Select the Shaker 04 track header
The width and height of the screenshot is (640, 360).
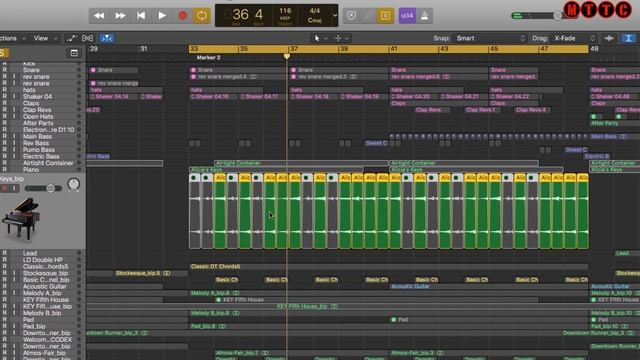click(37, 97)
